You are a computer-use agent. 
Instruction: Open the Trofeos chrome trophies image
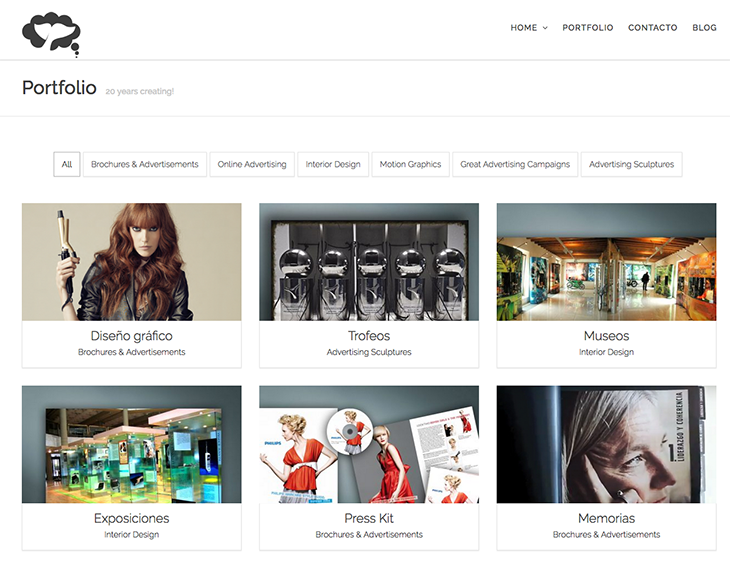click(x=369, y=262)
